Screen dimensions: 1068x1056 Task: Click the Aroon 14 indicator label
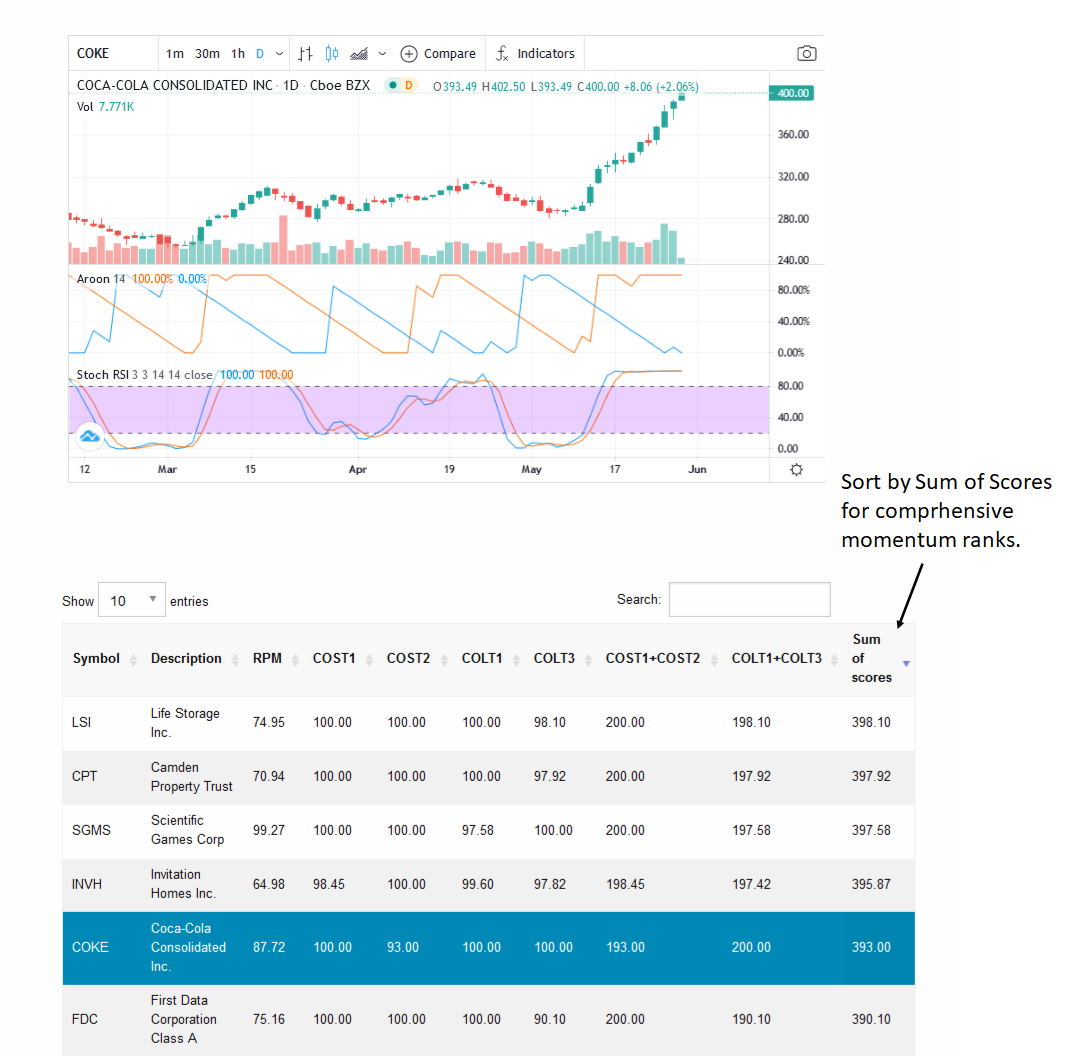coord(101,279)
